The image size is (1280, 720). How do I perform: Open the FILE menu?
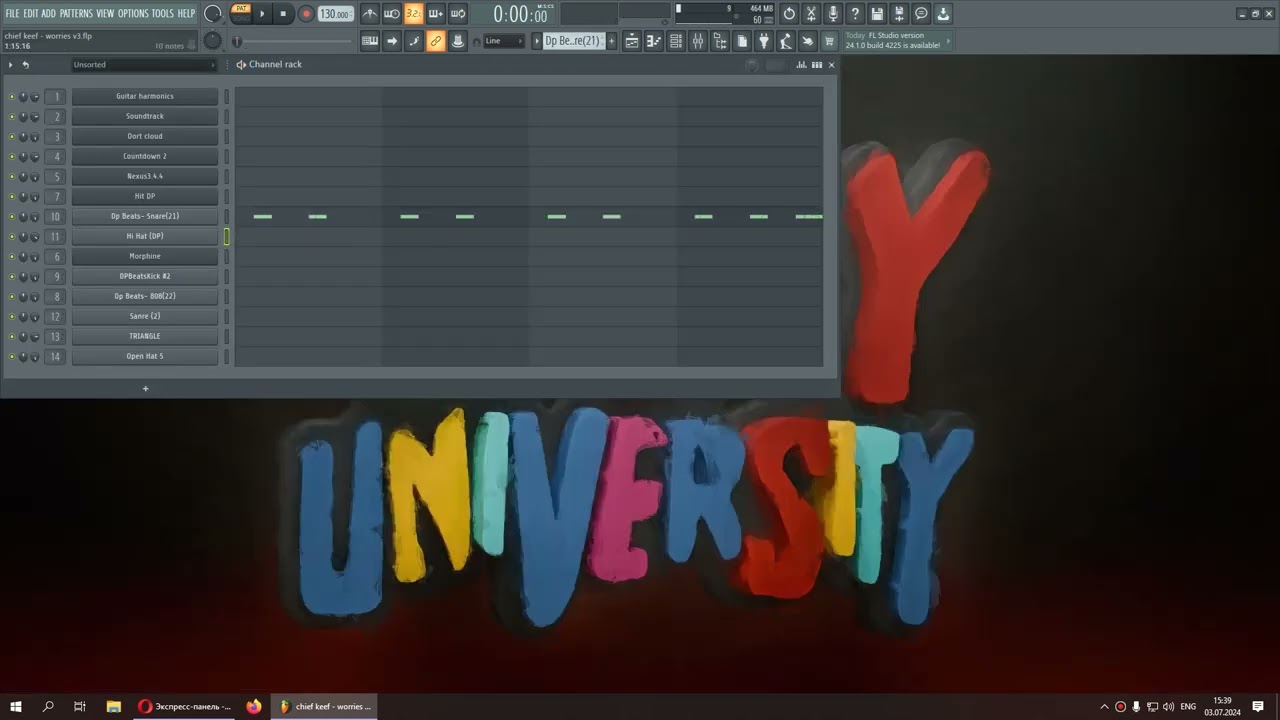(x=12, y=13)
